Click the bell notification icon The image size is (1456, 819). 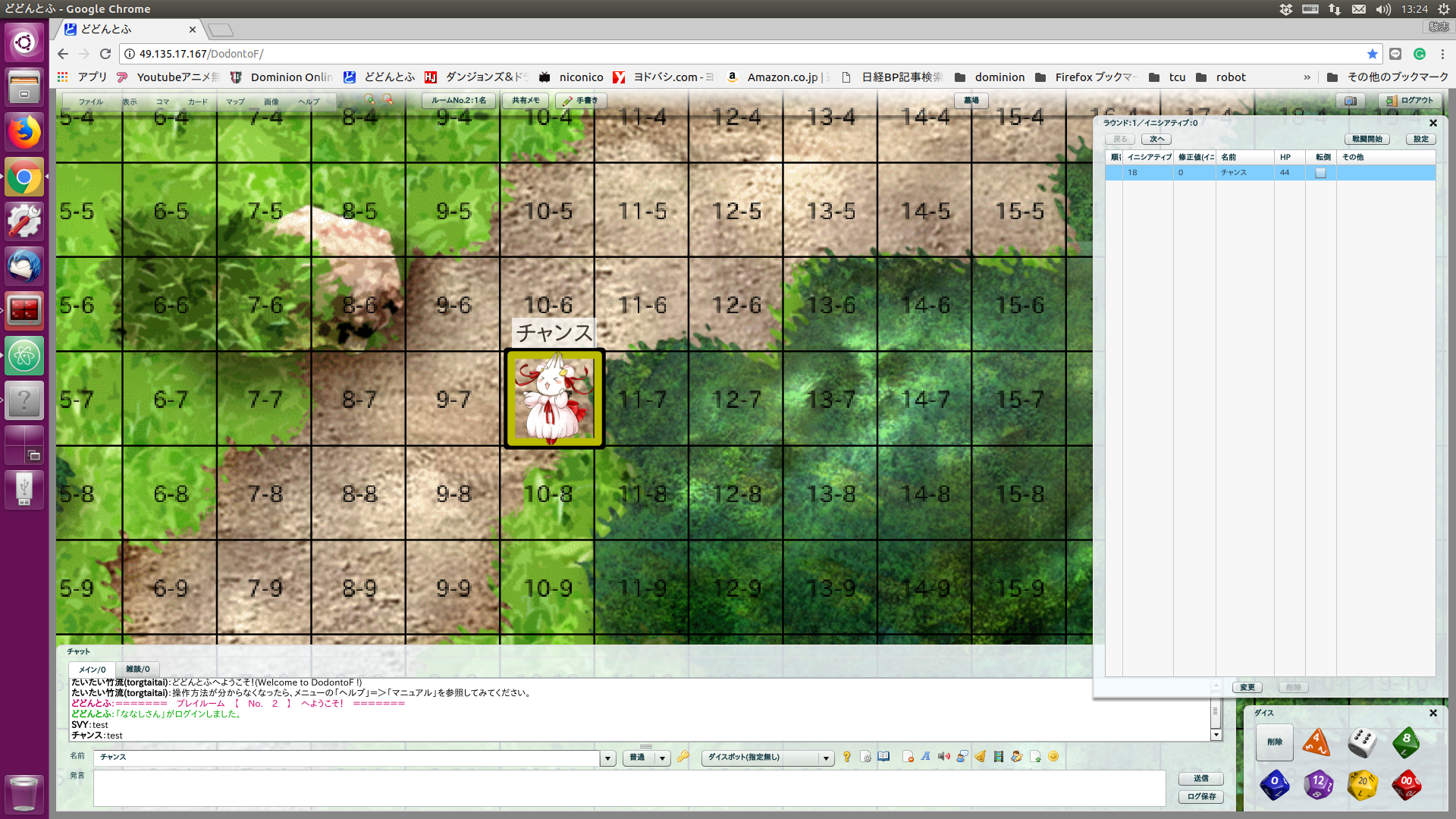pyautogui.click(x=980, y=757)
